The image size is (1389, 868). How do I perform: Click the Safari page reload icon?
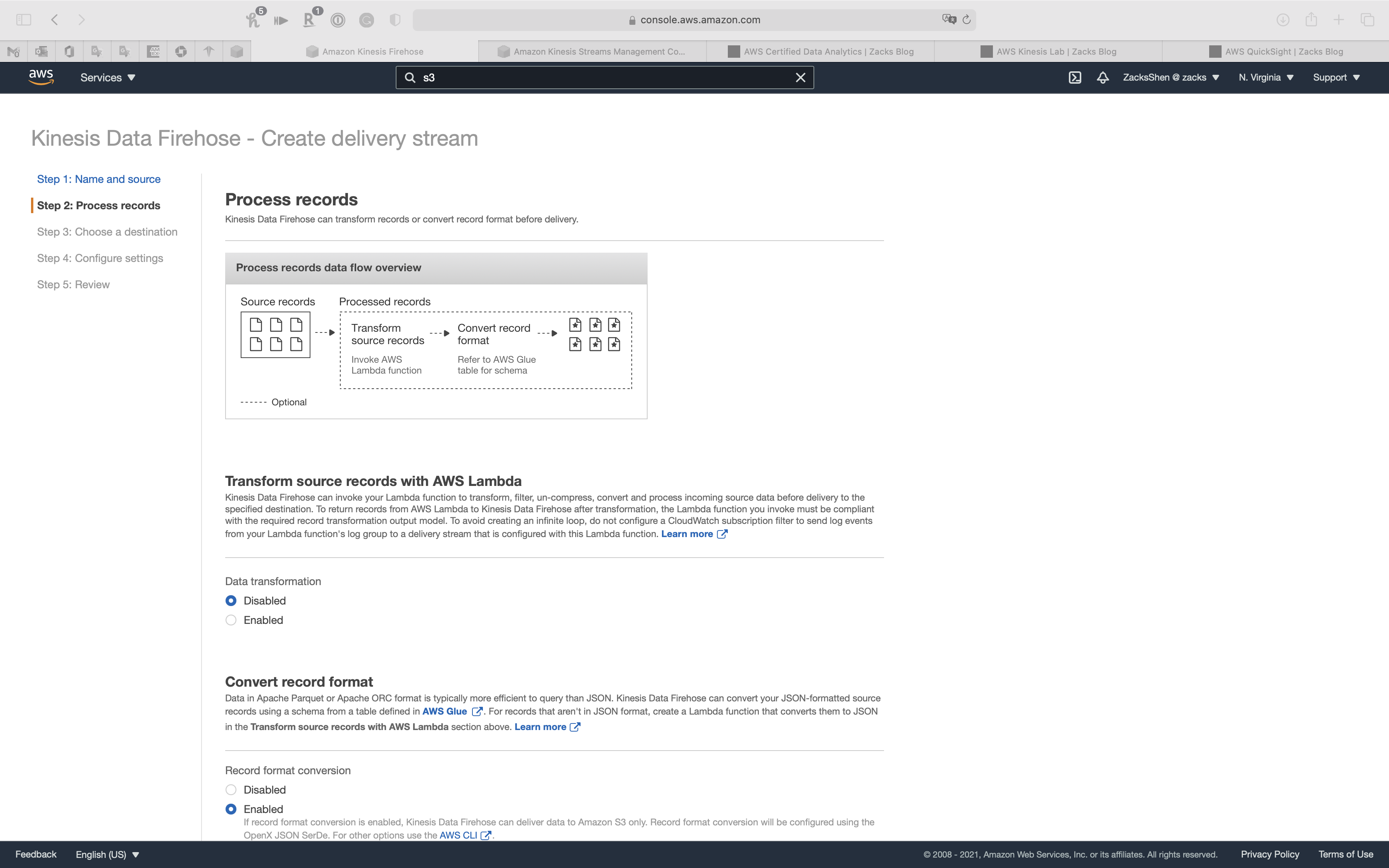967,19
